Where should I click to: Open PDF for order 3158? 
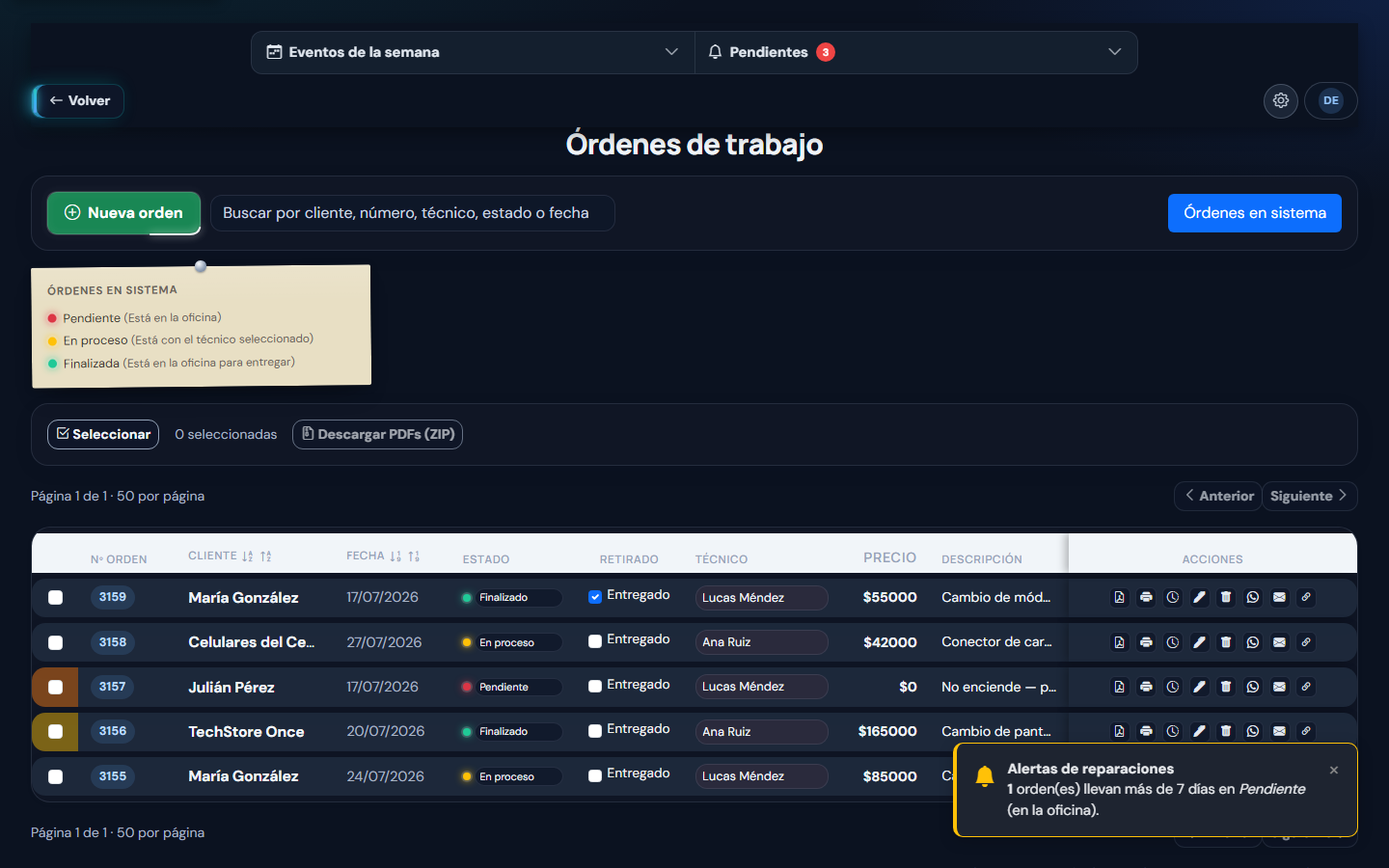1119,642
